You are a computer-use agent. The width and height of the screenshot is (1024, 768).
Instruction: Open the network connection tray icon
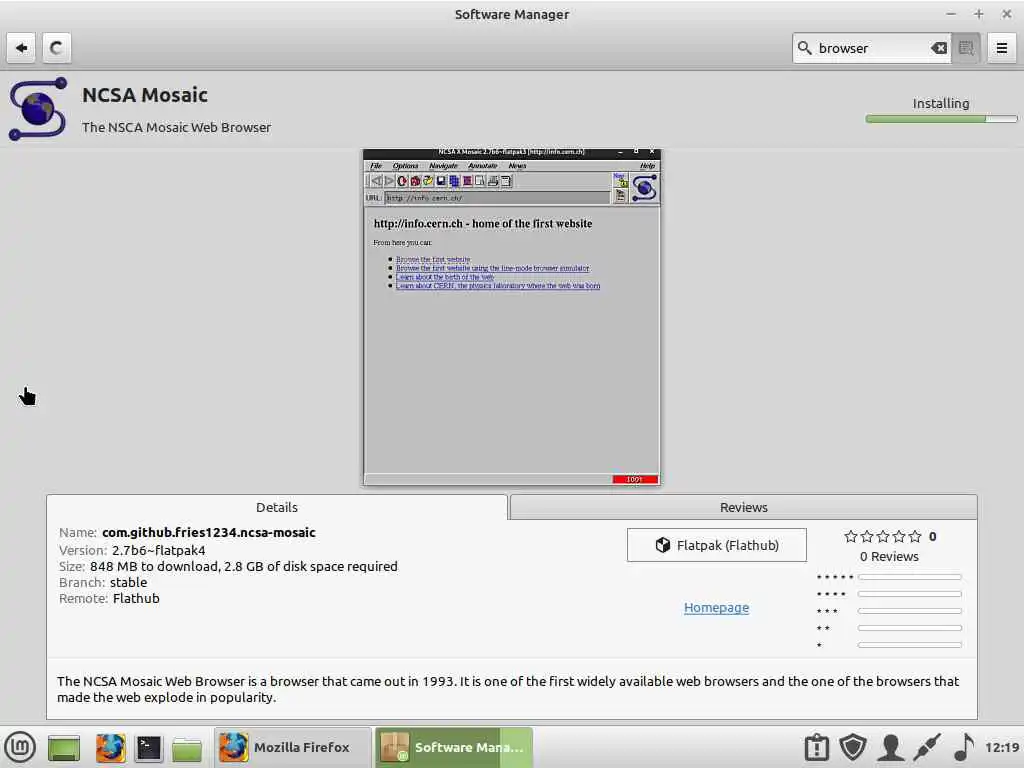[927, 748]
